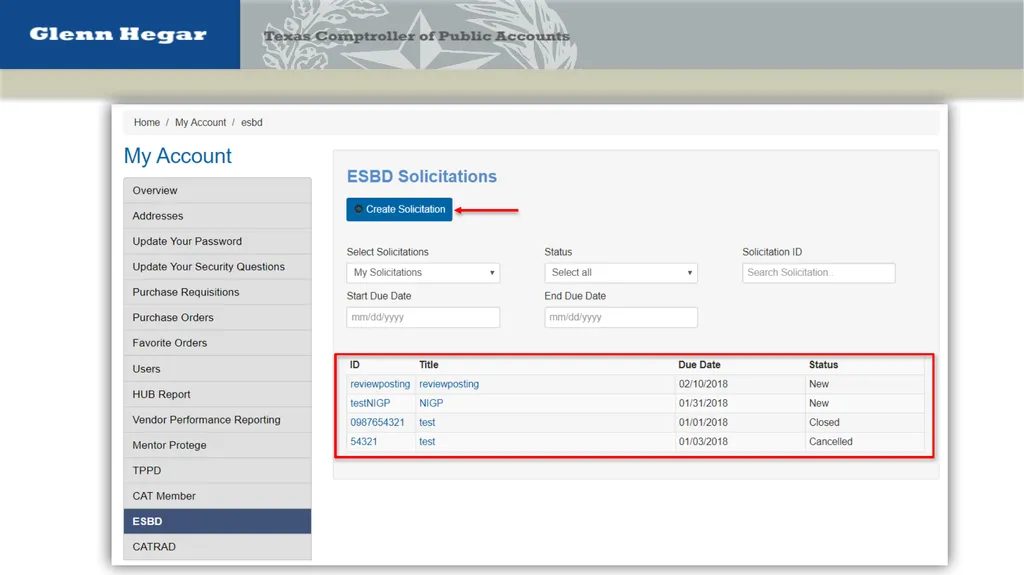Open solicitation ID testNIGP

pos(370,403)
